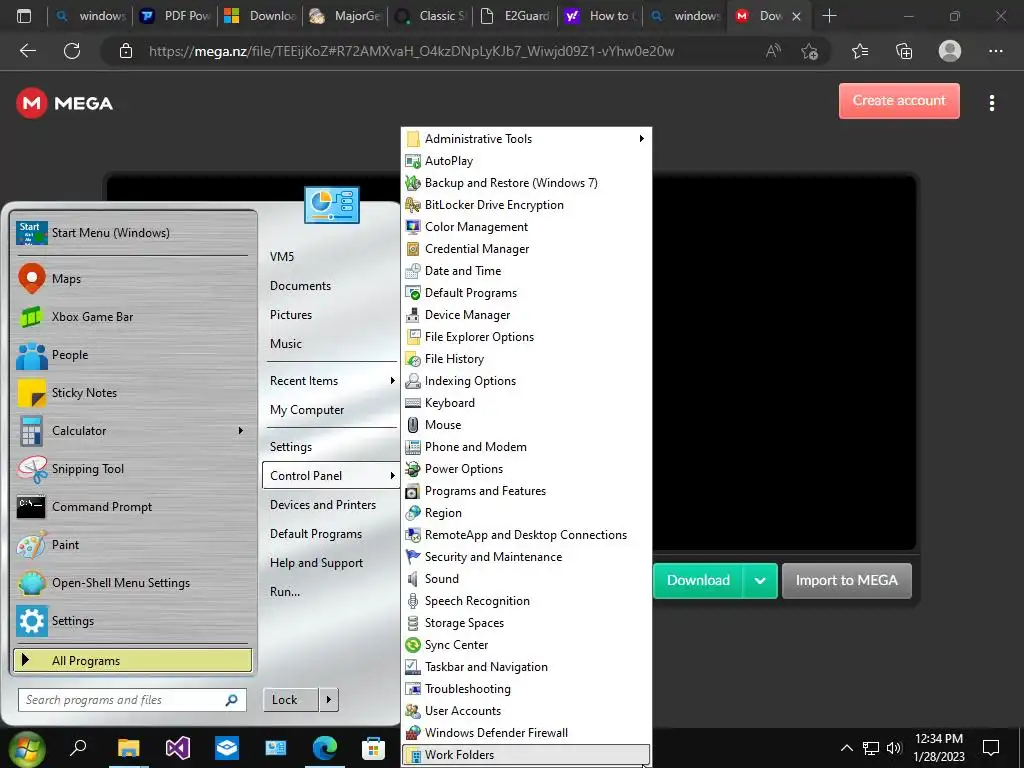Open Pictures folder entry
The height and width of the screenshot is (768, 1024).
[330, 315]
